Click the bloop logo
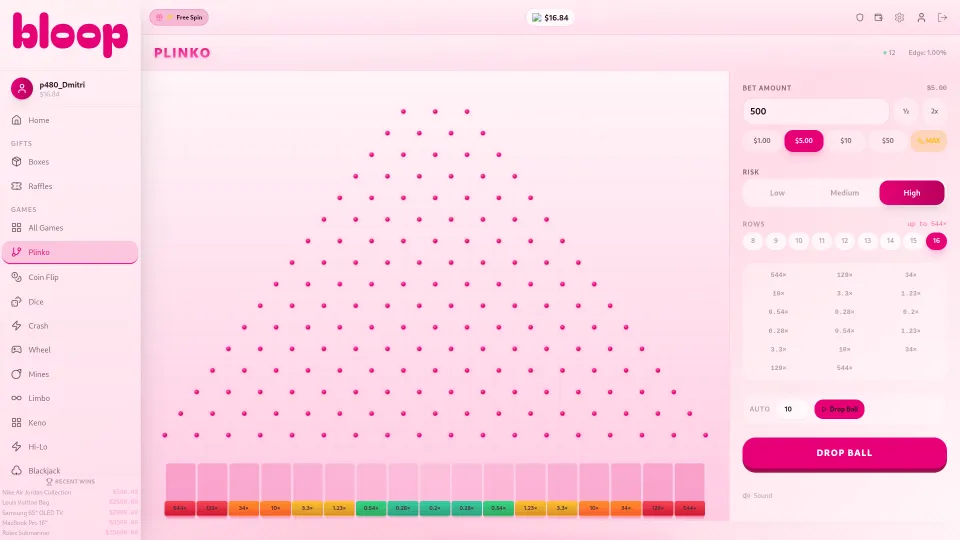 [x=70, y=35]
